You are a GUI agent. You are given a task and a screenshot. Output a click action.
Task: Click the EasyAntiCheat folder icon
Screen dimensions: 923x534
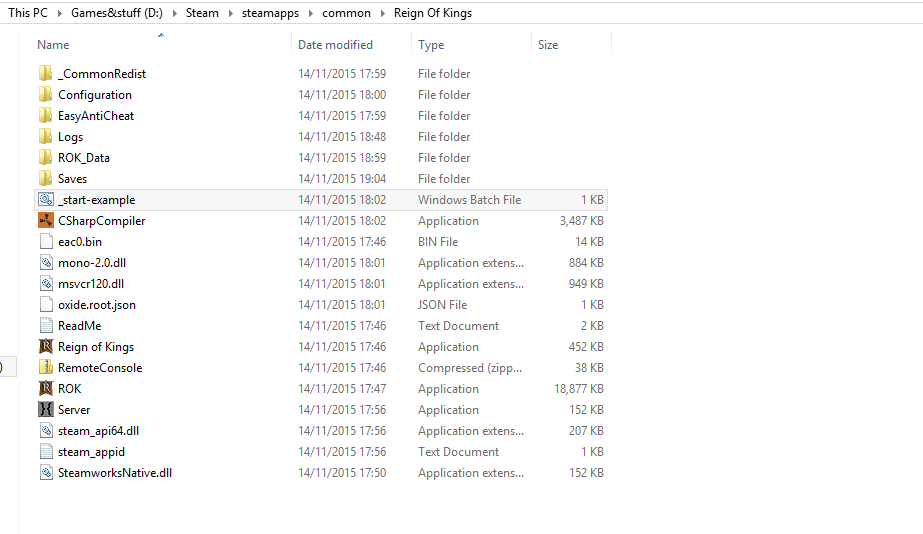pos(45,116)
